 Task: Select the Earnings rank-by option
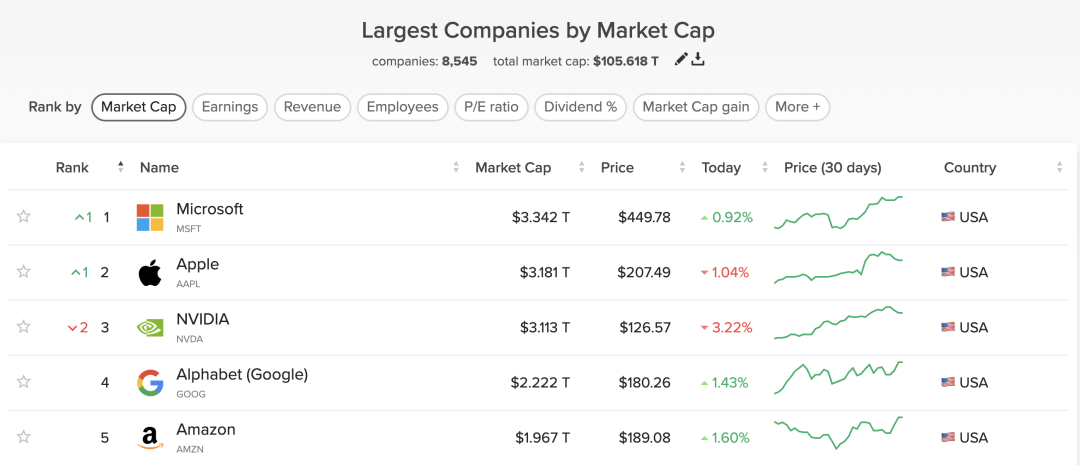[x=230, y=107]
